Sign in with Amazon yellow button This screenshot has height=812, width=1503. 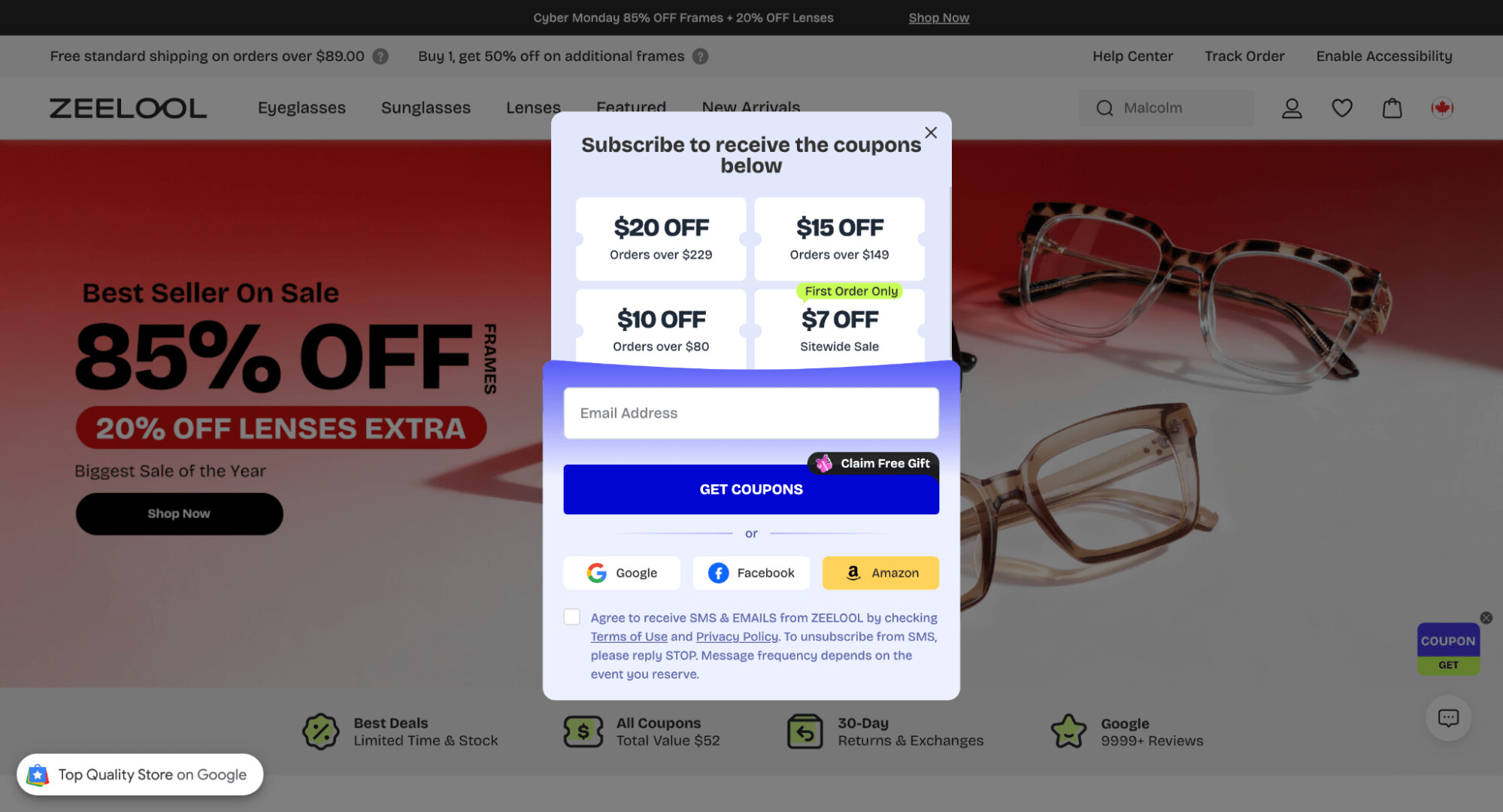pos(880,573)
